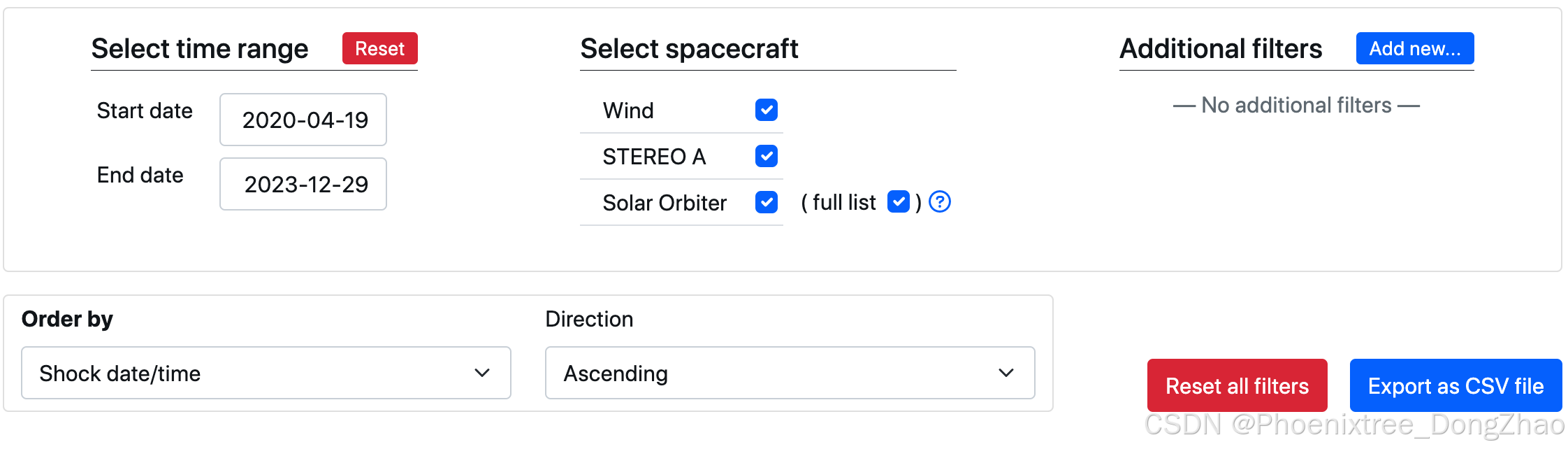Viewport: 1568px width, 449px height.
Task: Click the Shock date/time dropdown chevron
Action: coord(482,373)
